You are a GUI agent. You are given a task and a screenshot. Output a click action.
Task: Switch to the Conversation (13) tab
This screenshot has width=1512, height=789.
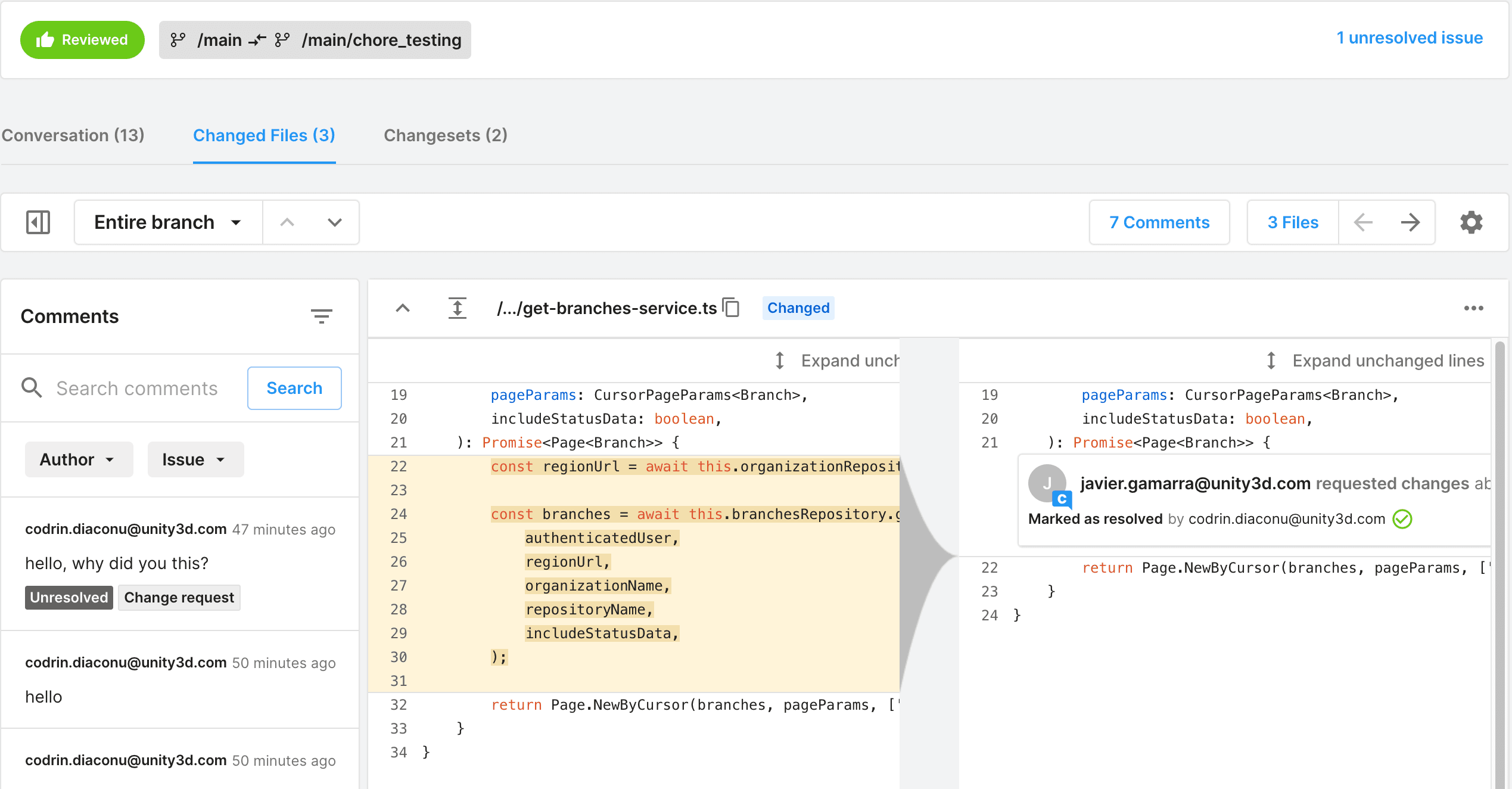(73, 135)
